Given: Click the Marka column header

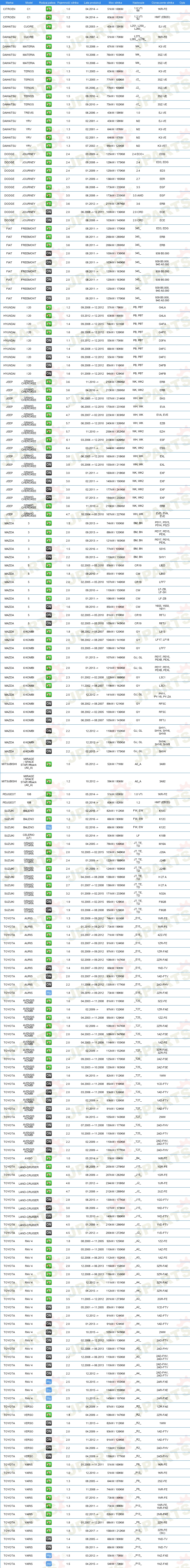Looking at the screenshot, I should click(x=9, y=2).
